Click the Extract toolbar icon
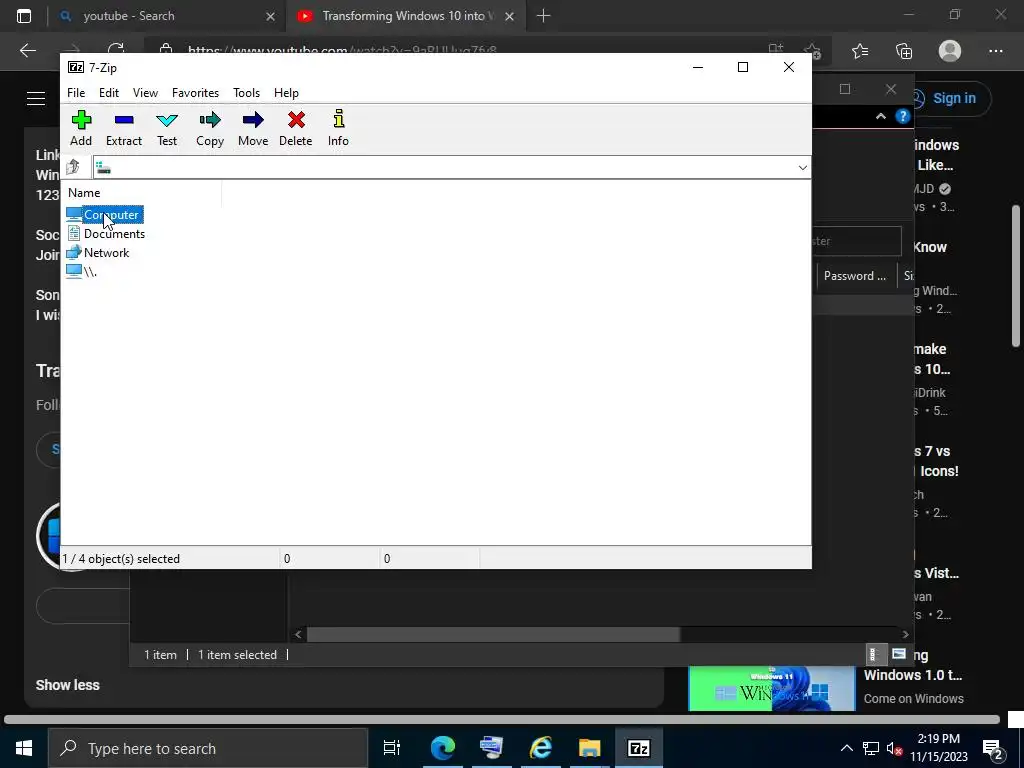This screenshot has width=1024, height=768. (123, 128)
